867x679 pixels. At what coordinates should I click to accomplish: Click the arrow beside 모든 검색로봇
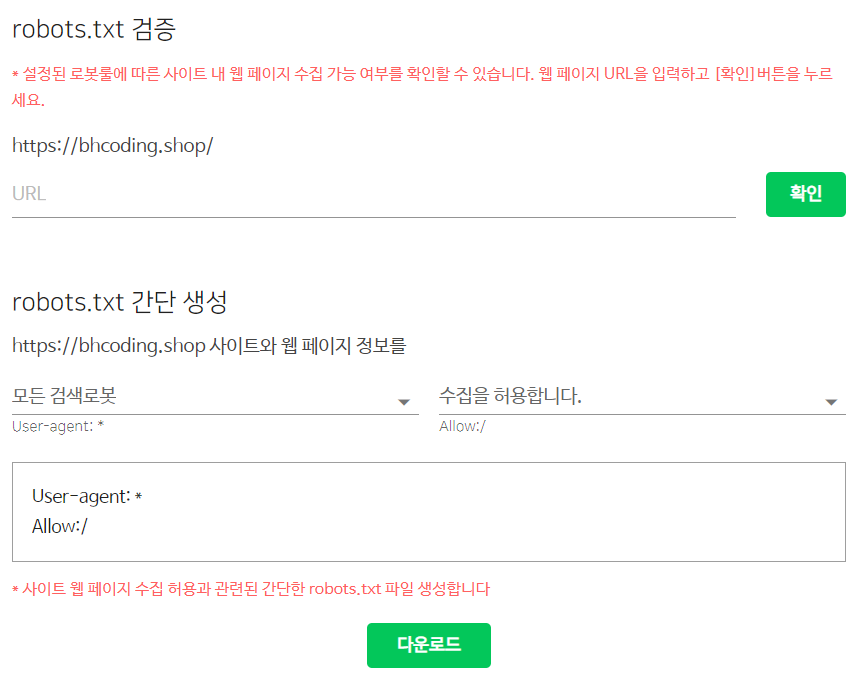pyautogui.click(x=404, y=402)
